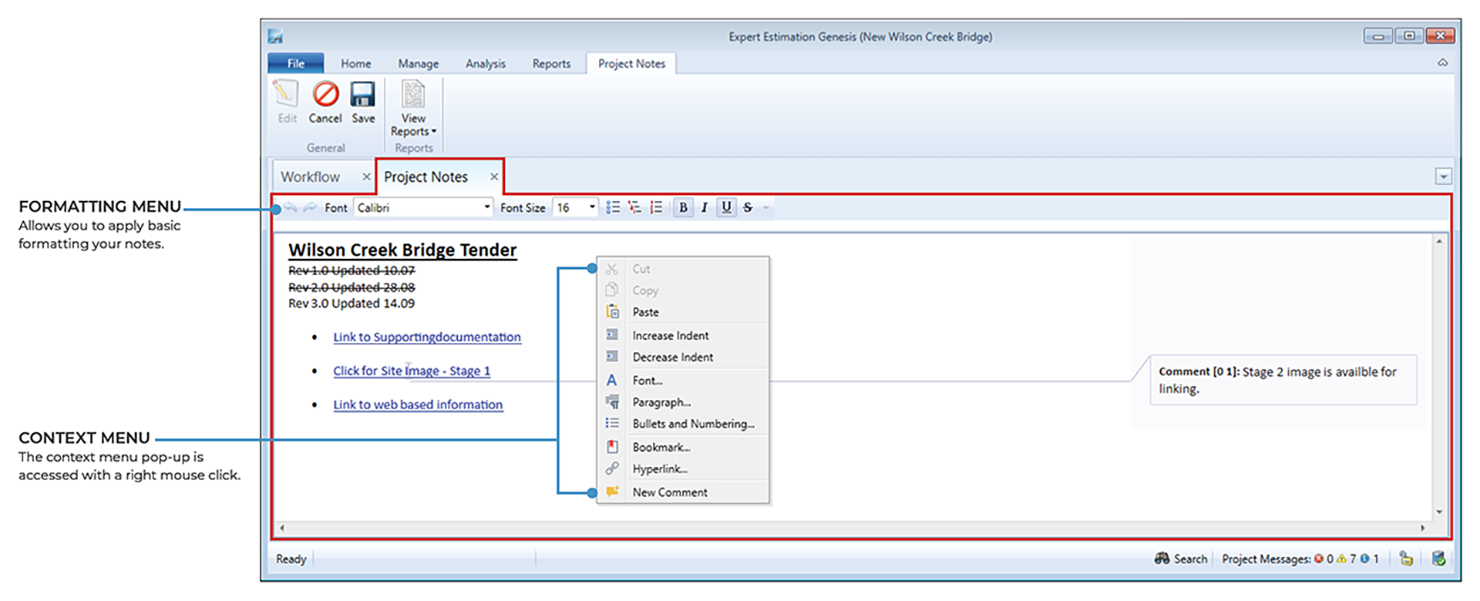Click the lock icon in status bar
1480x601 pixels.
click(1406, 559)
